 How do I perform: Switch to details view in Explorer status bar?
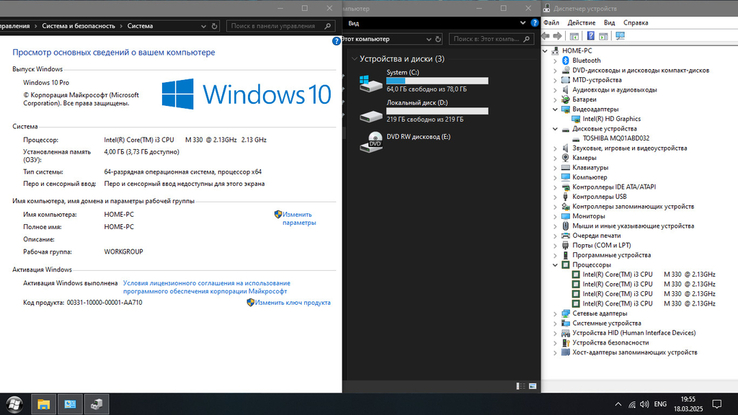[x=520, y=386]
